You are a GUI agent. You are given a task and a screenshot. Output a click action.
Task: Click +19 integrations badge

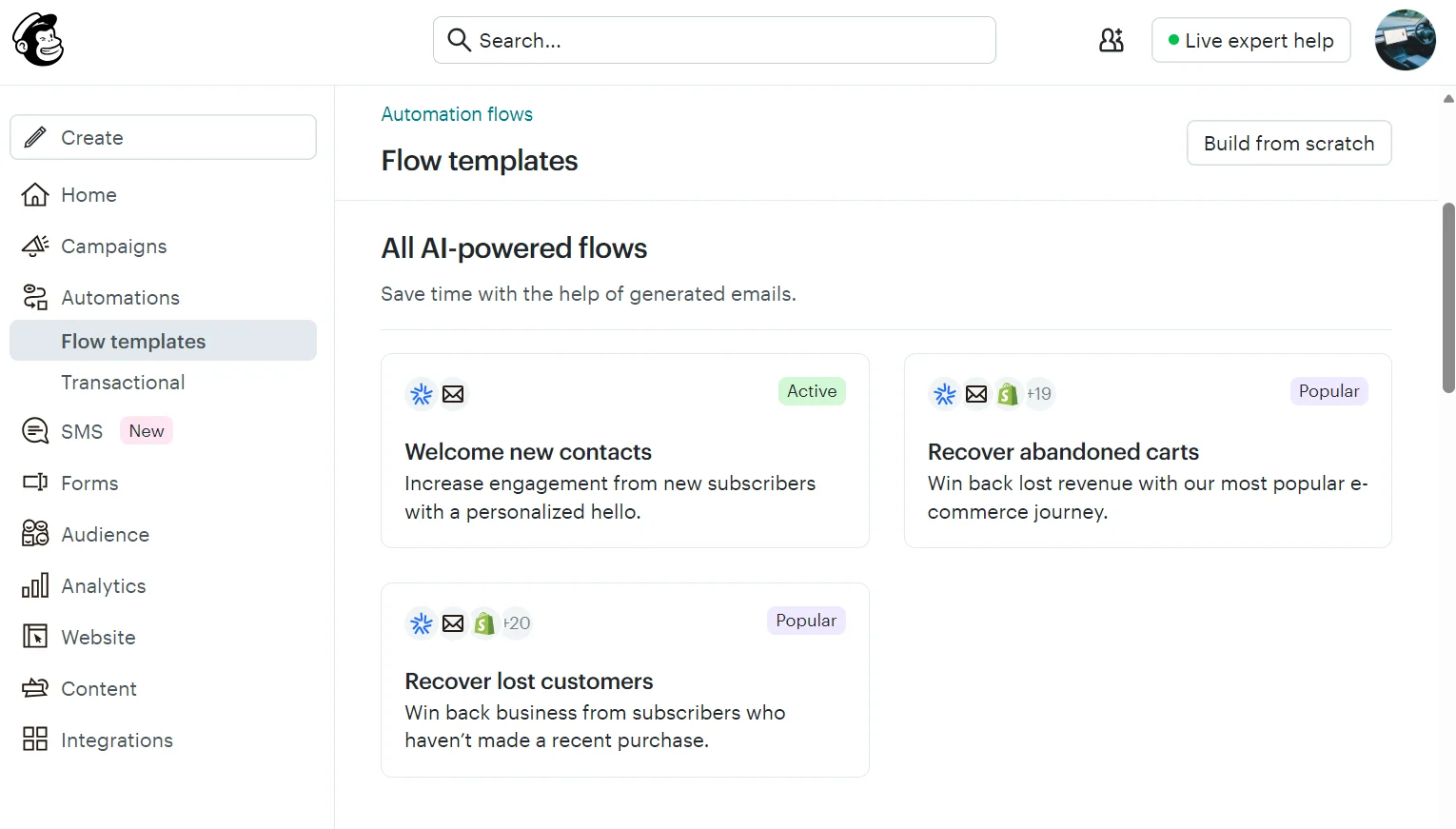point(1039,394)
